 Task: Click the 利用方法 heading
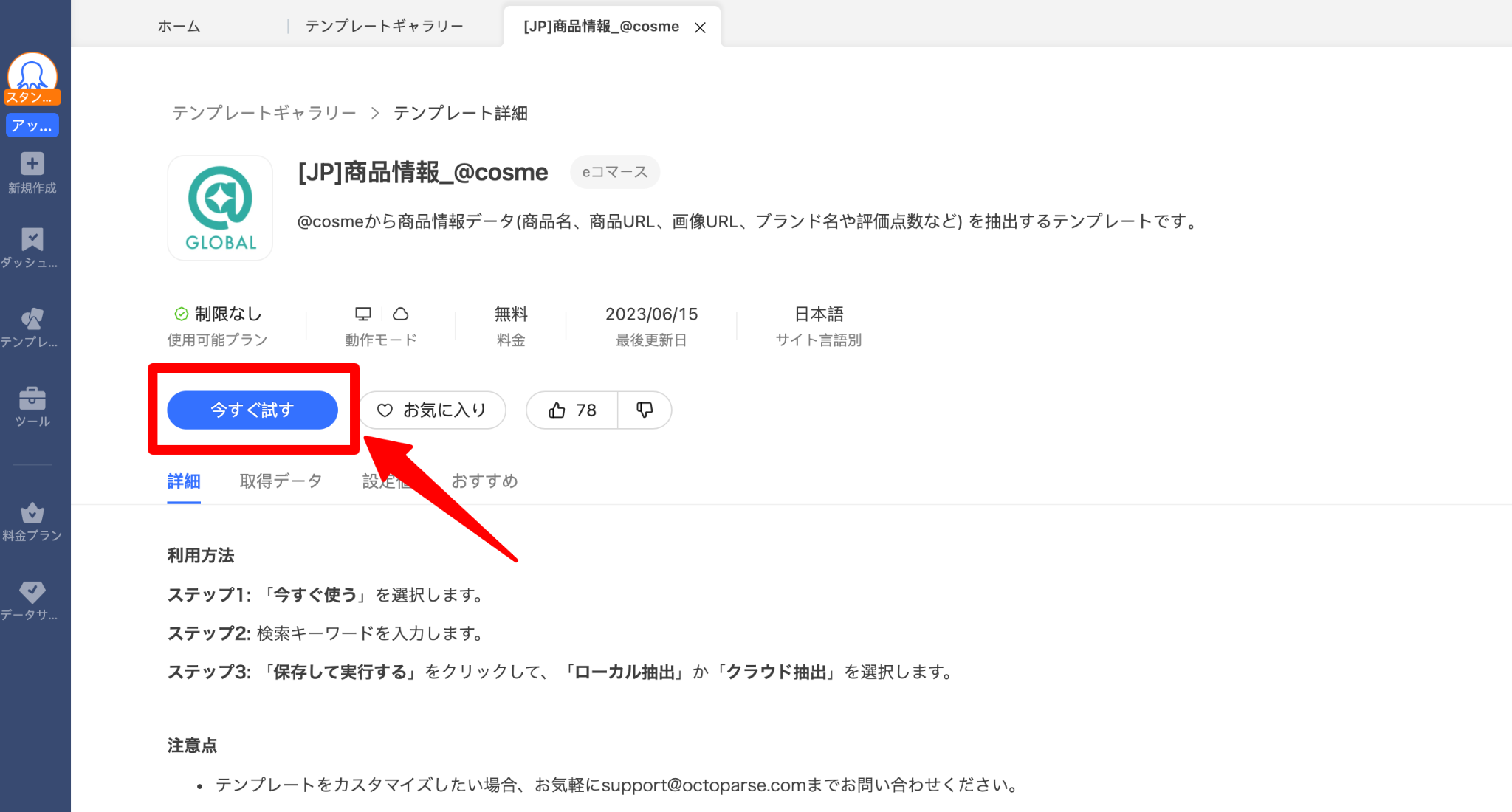click(201, 555)
